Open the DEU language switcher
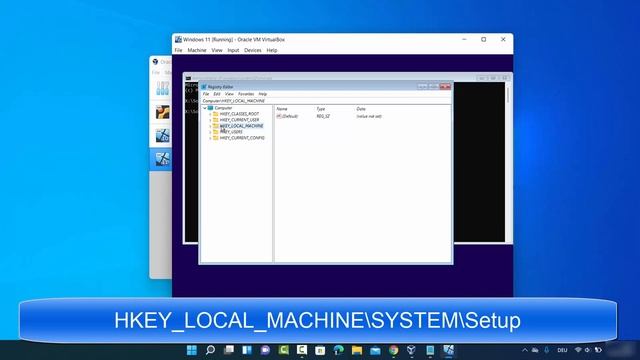 (562, 350)
